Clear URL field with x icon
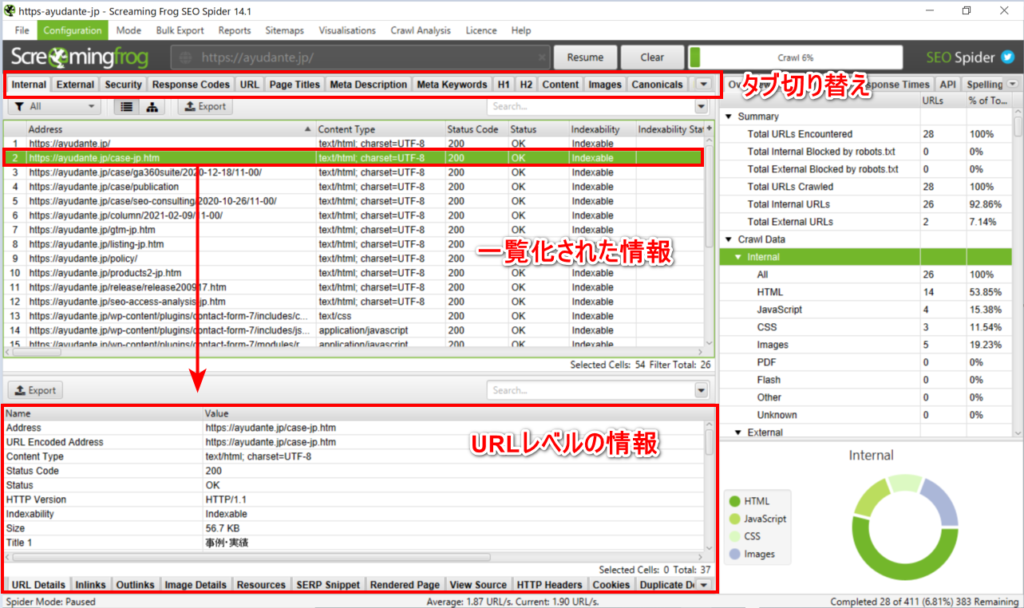1024x608 pixels. coord(541,57)
